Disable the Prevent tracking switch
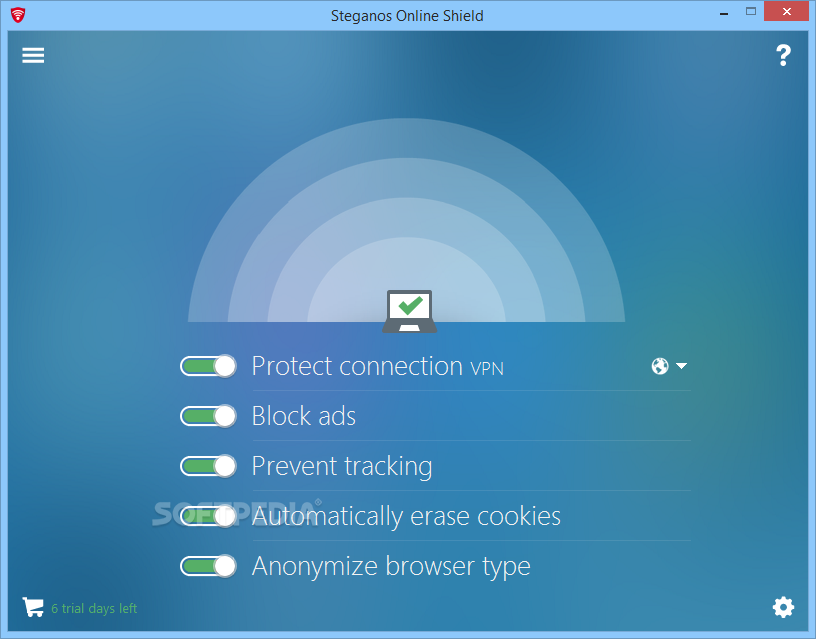816x639 pixels. (x=208, y=466)
